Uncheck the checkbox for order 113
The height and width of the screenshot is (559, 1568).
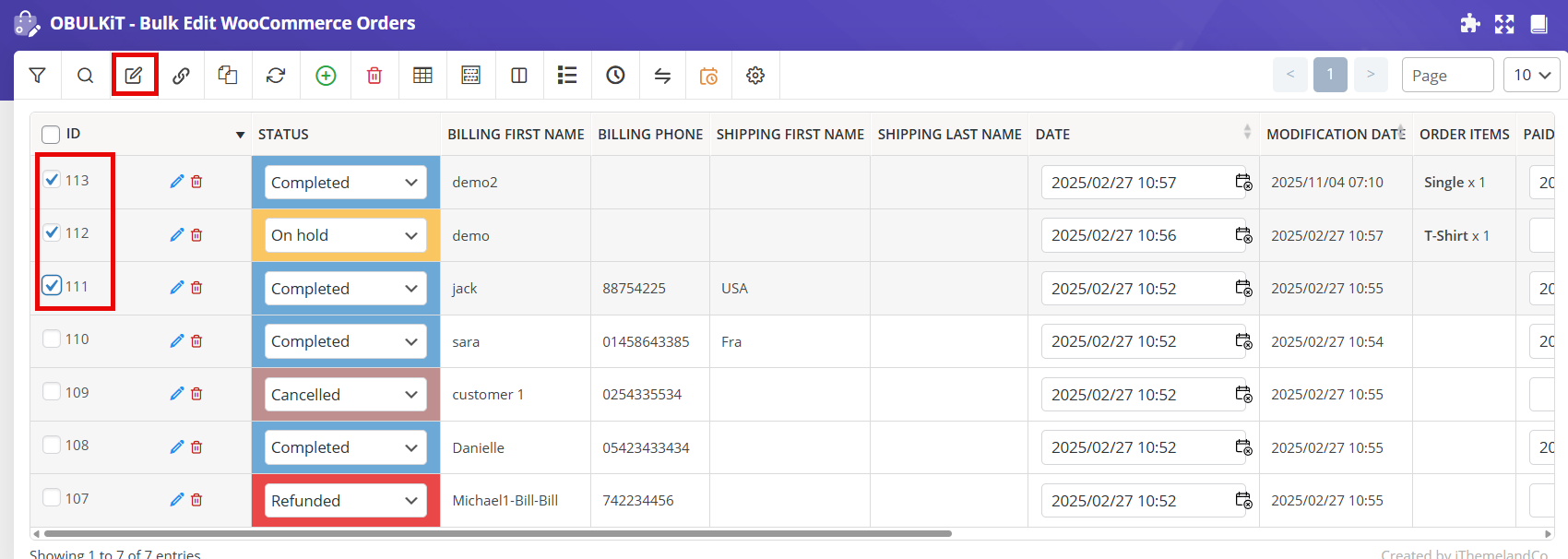(52, 180)
